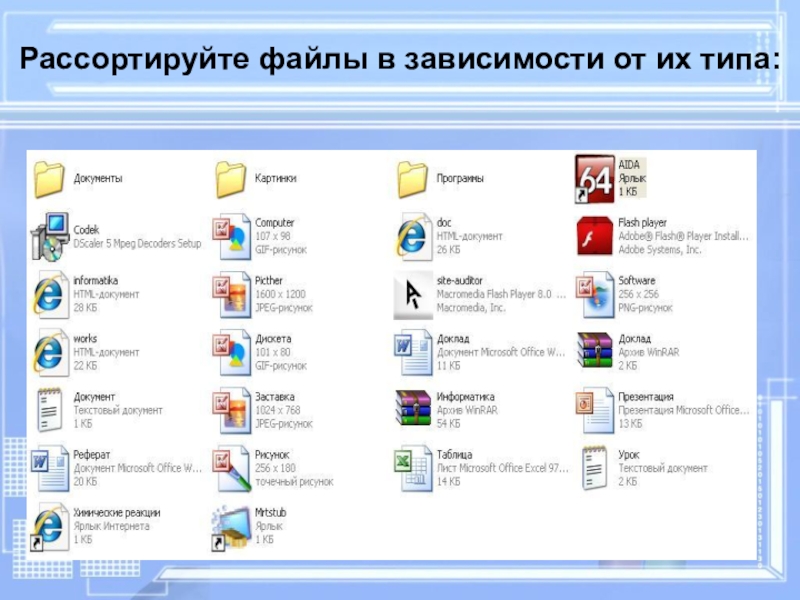Image resolution: width=800 pixels, height=600 pixels.
Task: Select the Codek setup installer icon
Action: coord(50,237)
